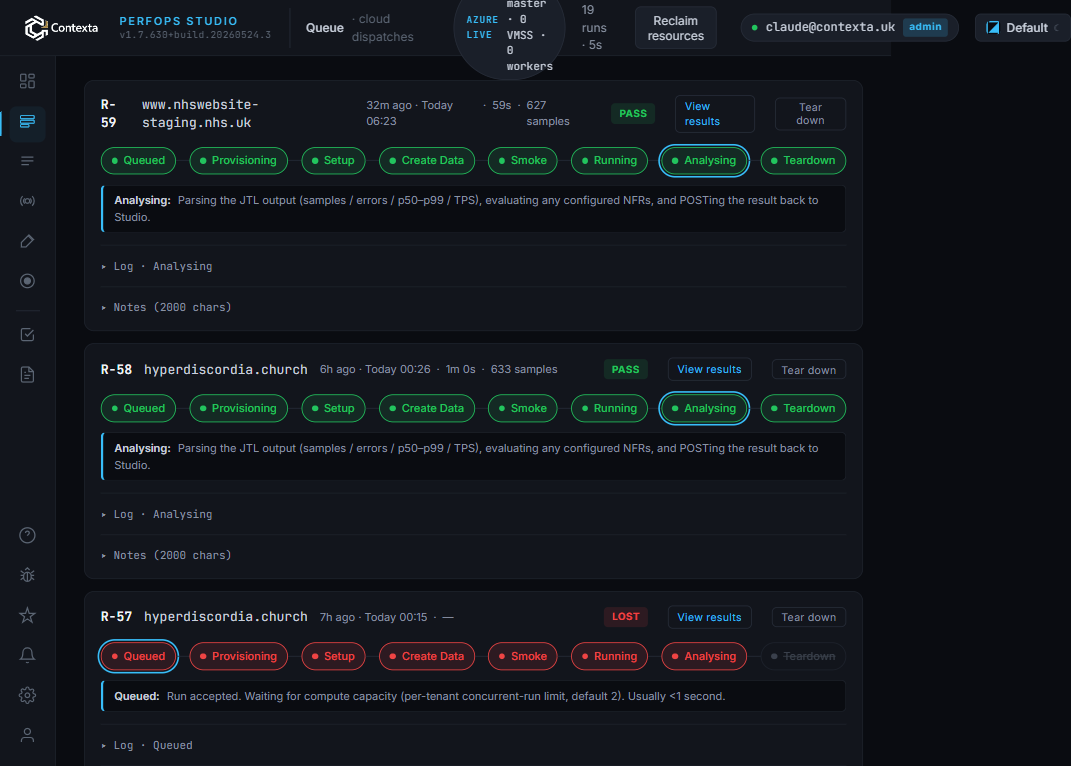Open the text-lines list icon in sidebar
Viewport: 1071px width, 766px height.
tap(27, 161)
